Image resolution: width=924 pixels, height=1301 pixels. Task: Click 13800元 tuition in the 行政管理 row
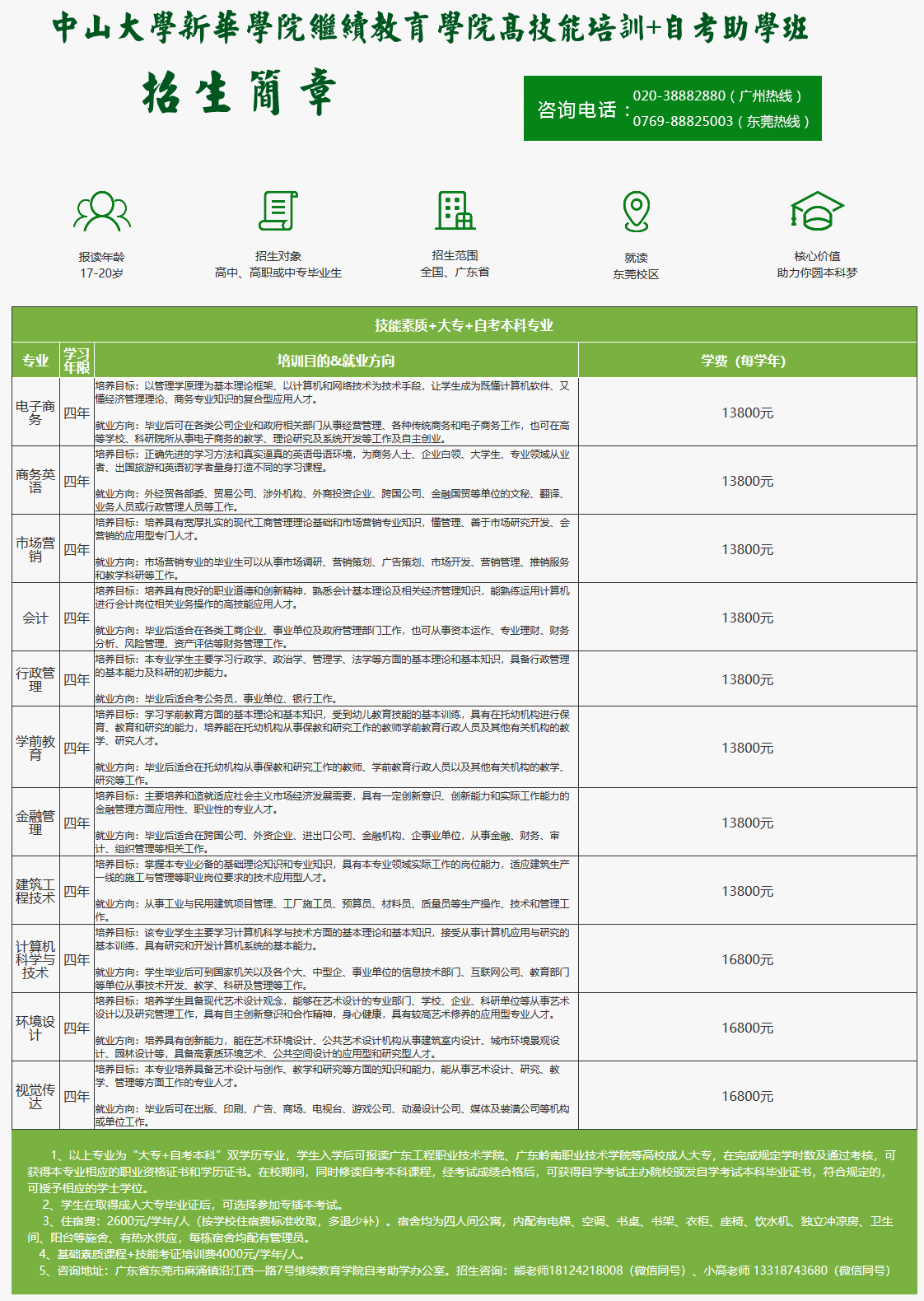(x=748, y=679)
